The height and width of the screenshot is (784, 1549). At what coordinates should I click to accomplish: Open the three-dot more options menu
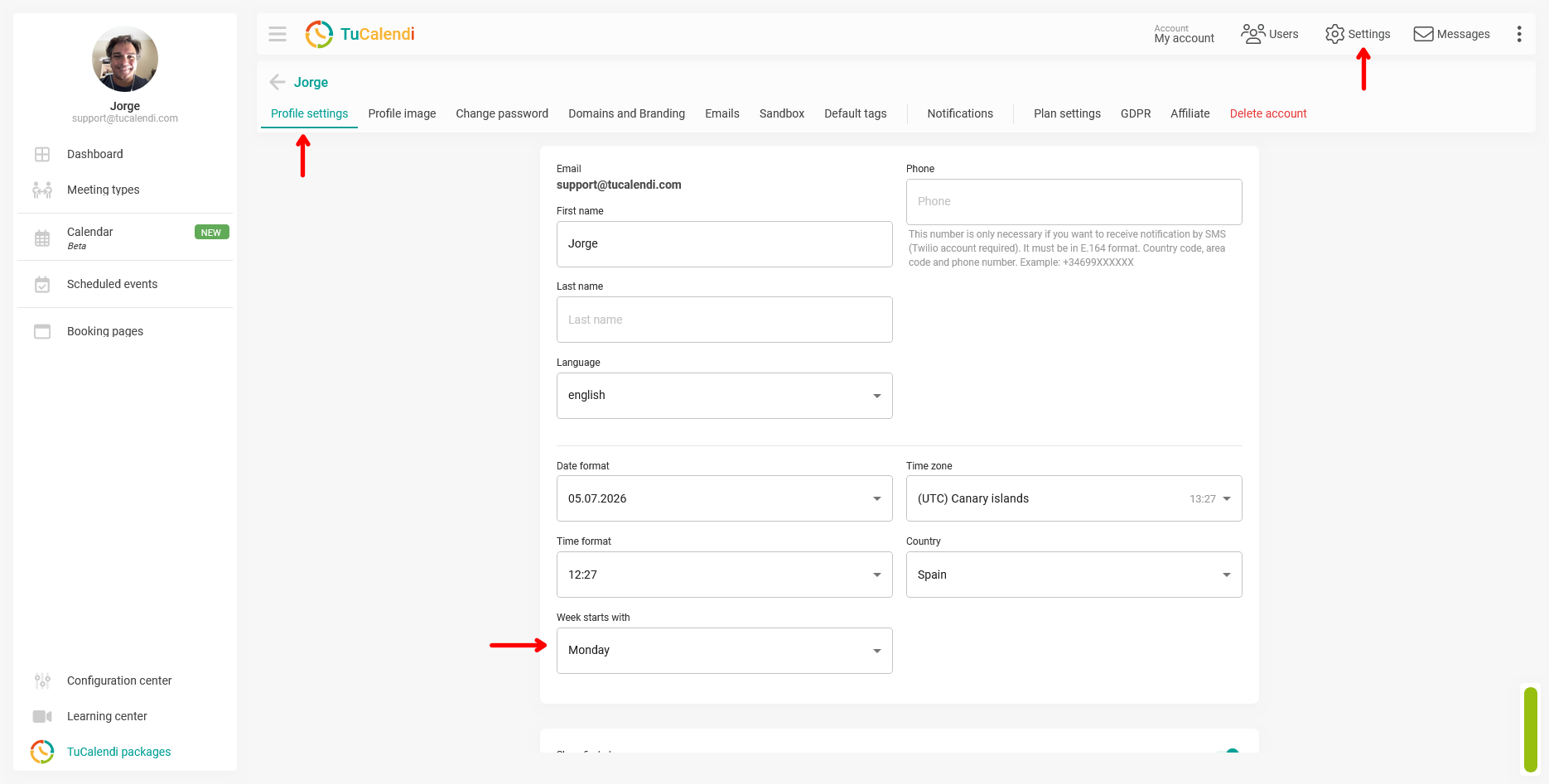[1518, 34]
